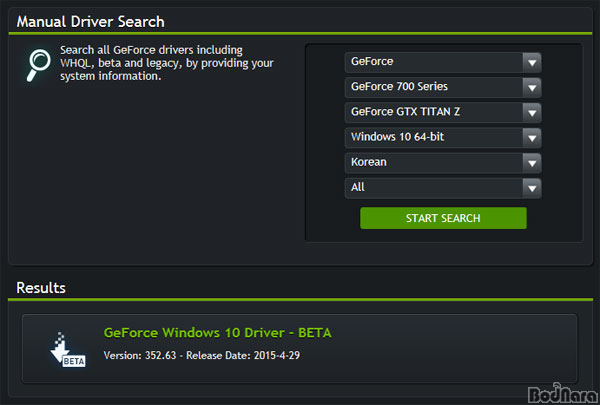Click the START SEARCH button
The image size is (600, 405).
(443, 218)
